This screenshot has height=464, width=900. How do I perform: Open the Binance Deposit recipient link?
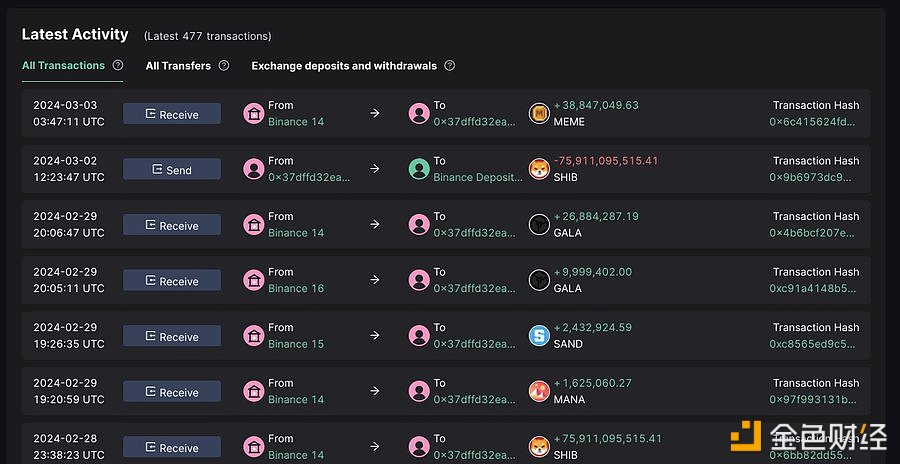[x=478, y=177]
